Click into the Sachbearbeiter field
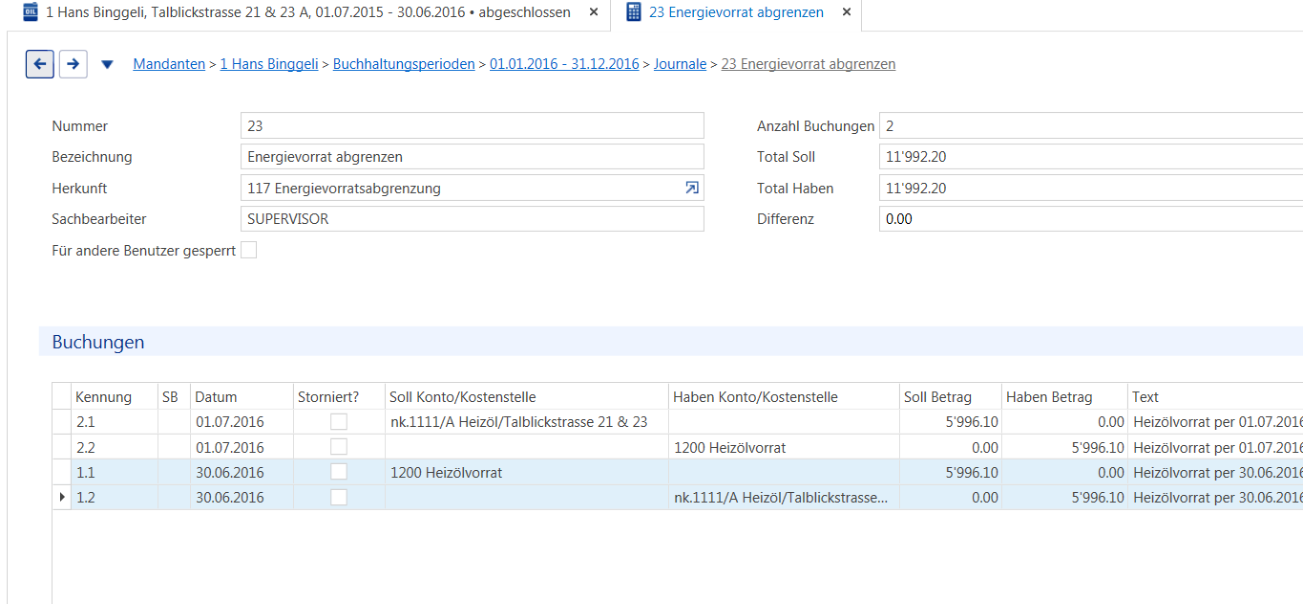The image size is (1303, 604). (x=472, y=219)
